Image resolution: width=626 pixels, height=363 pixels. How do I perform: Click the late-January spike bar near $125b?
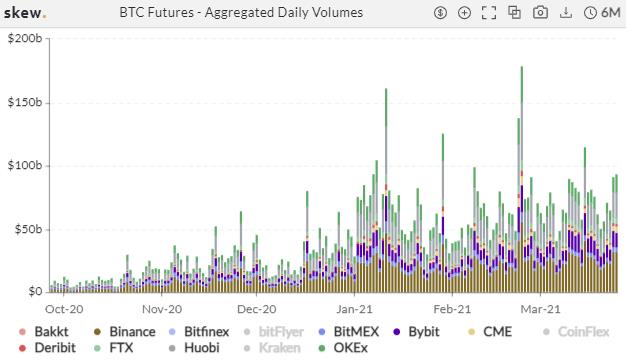point(443,213)
